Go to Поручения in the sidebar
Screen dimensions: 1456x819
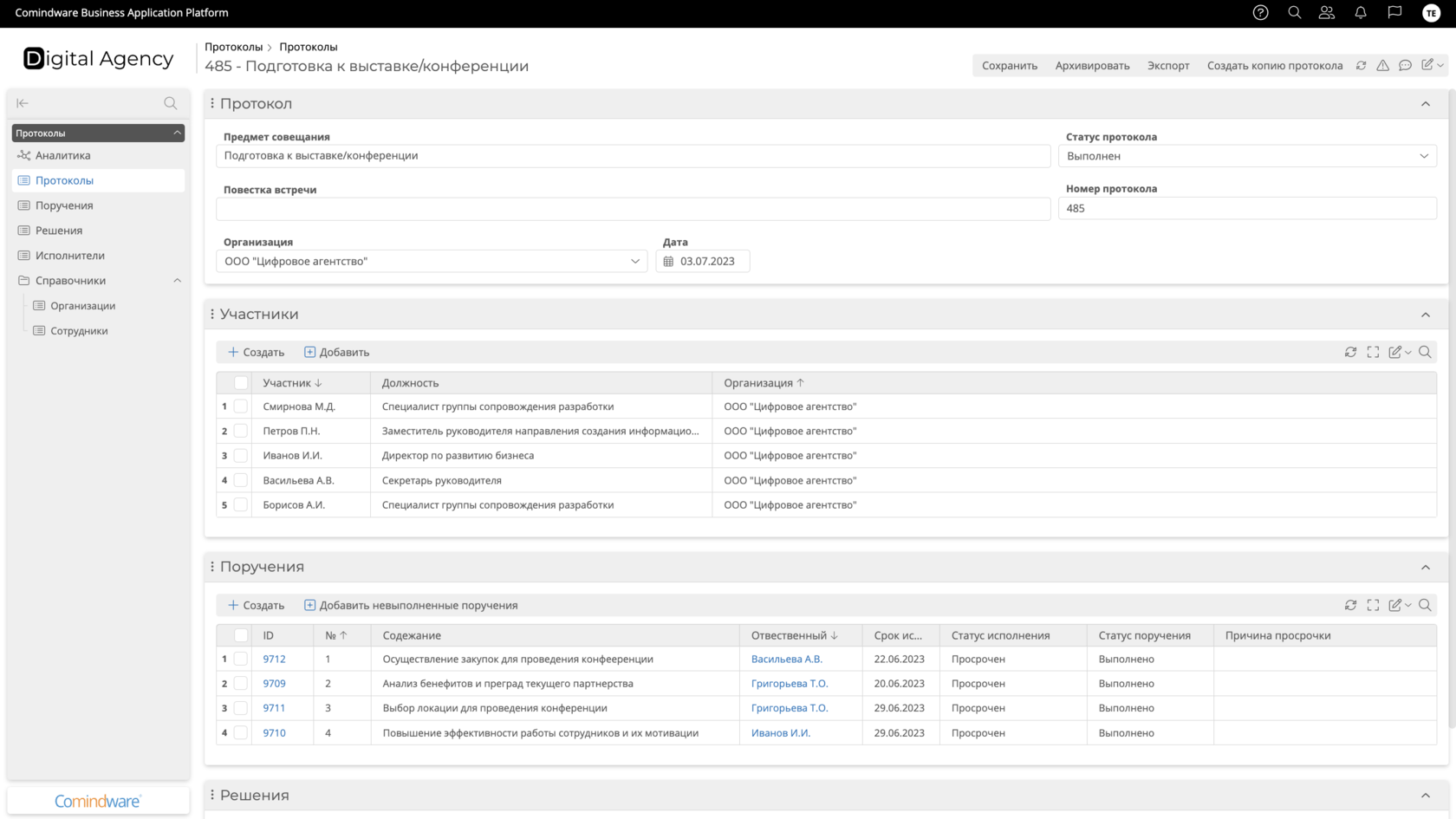pos(64,205)
